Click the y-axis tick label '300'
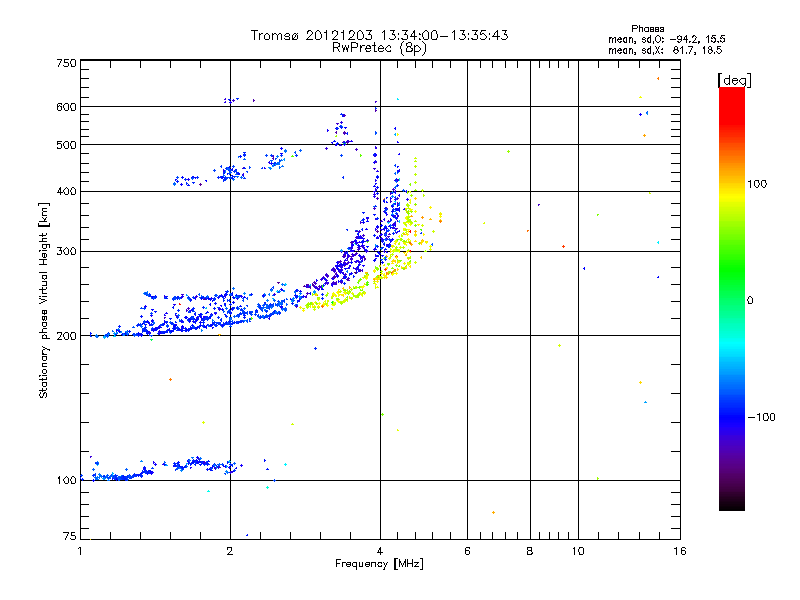The image size is (800, 600). (66, 251)
